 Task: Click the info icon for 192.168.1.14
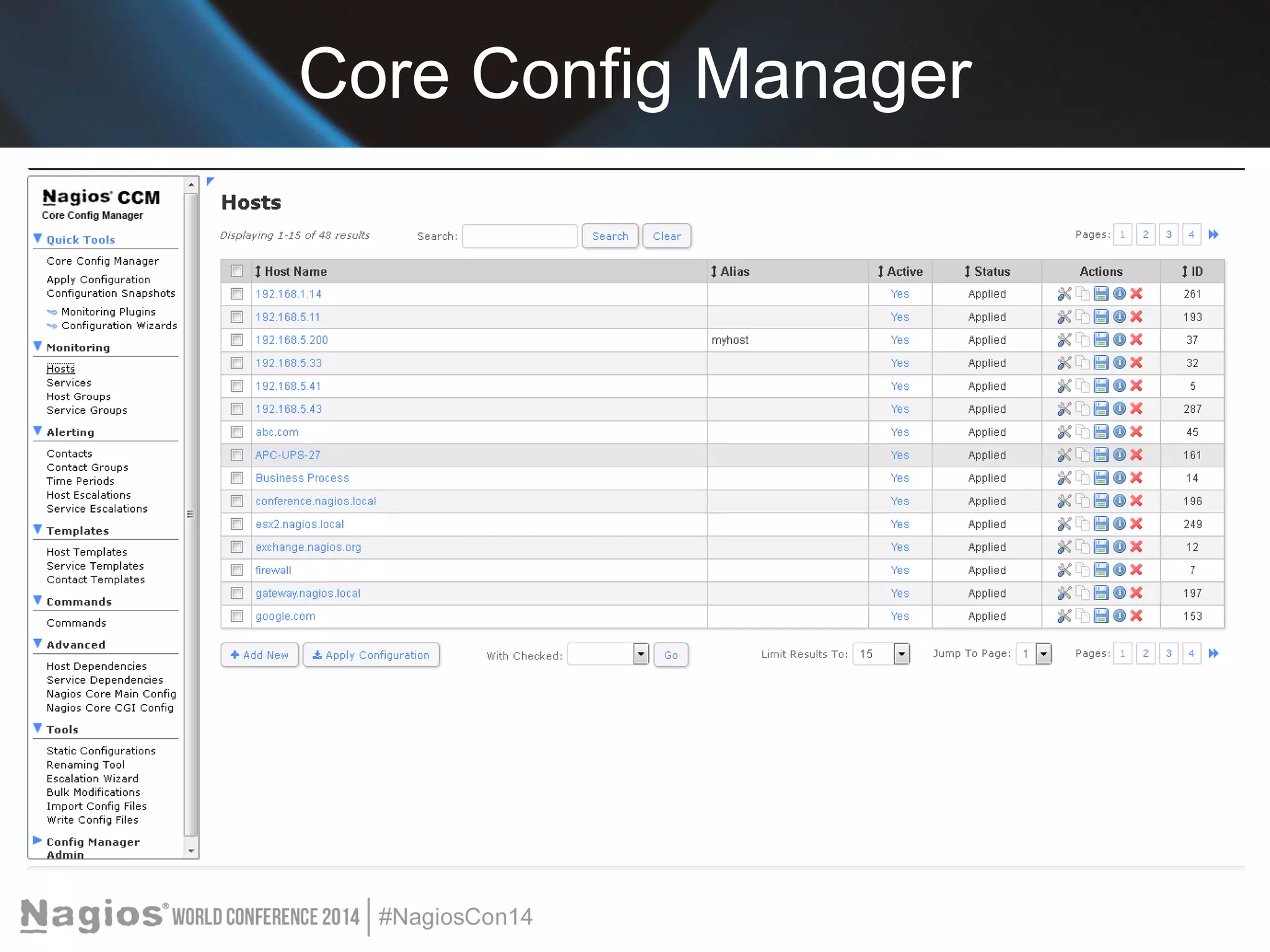pyautogui.click(x=1119, y=294)
